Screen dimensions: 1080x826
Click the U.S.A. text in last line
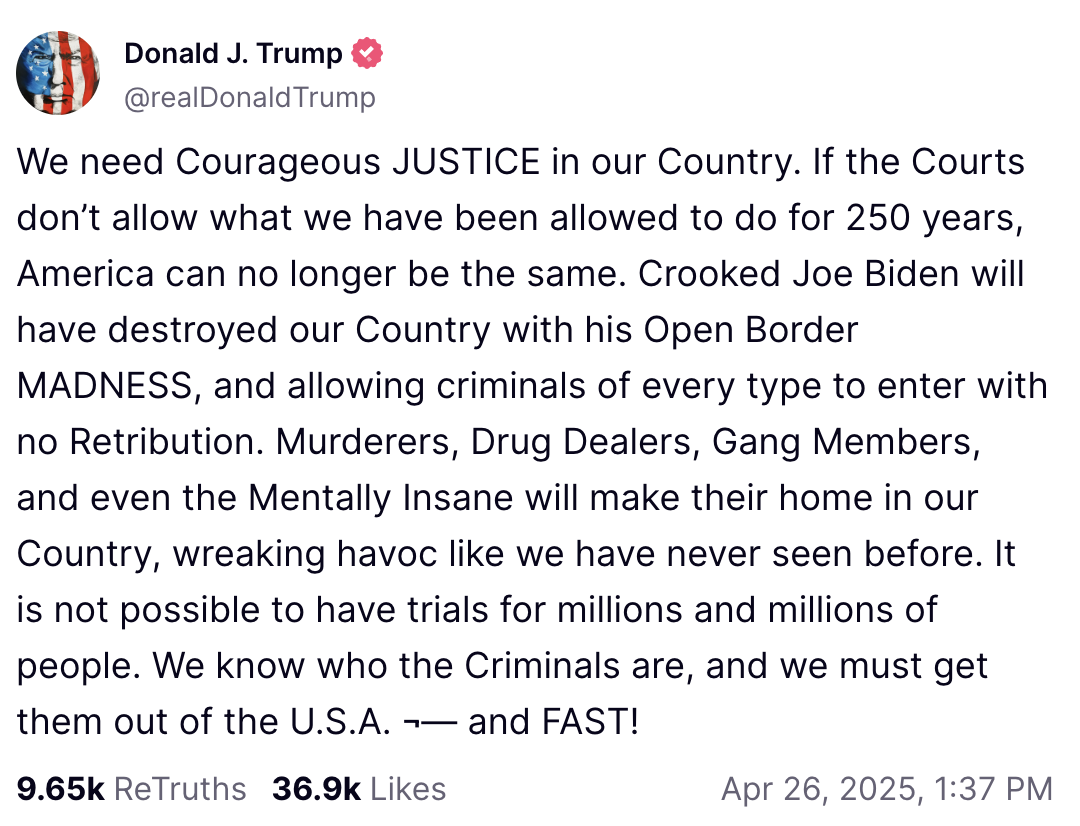click(x=340, y=722)
